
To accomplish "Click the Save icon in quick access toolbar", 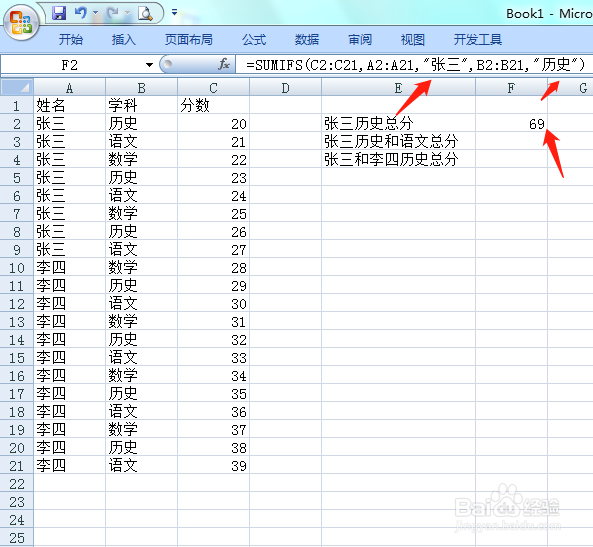I will 59,13.
